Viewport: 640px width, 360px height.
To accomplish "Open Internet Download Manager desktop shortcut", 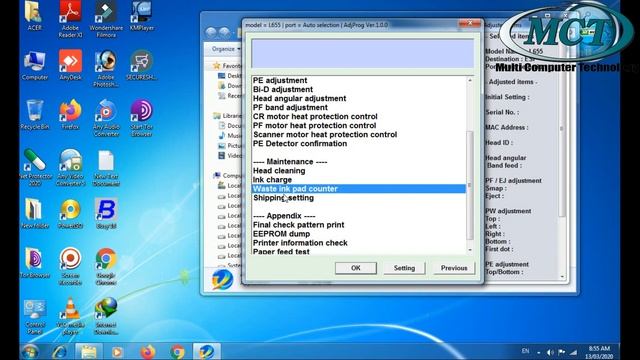I will coord(106,317).
